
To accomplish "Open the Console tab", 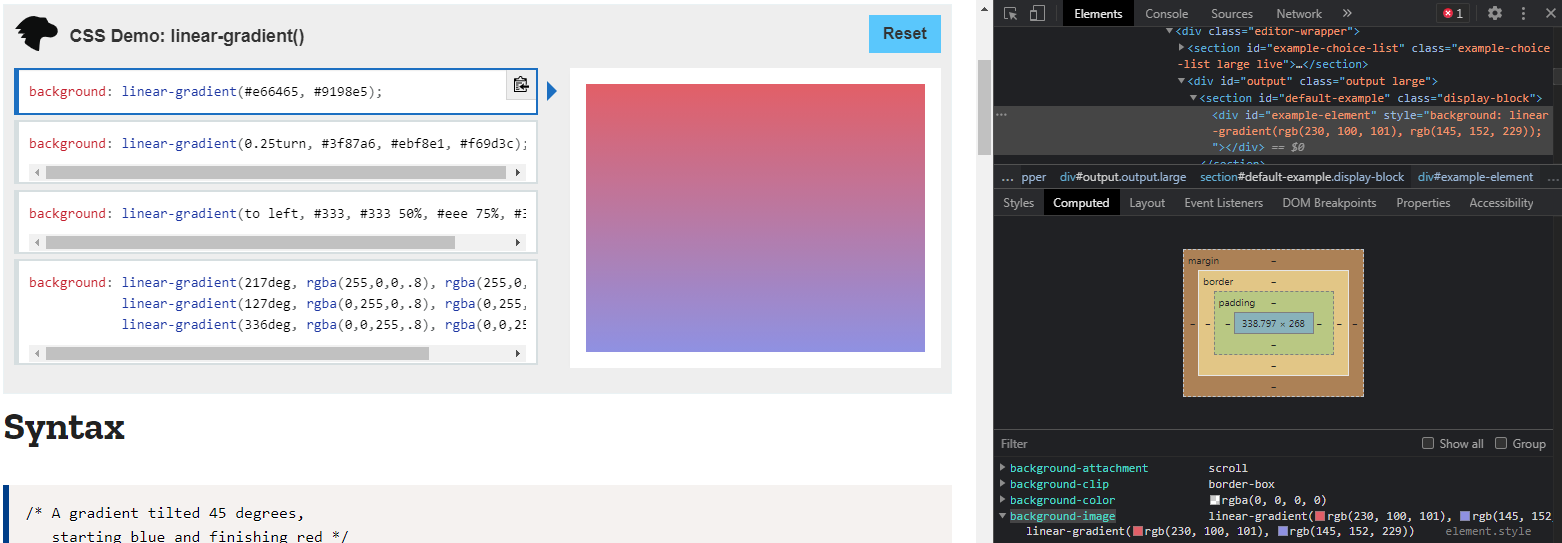I will (1166, 13).
